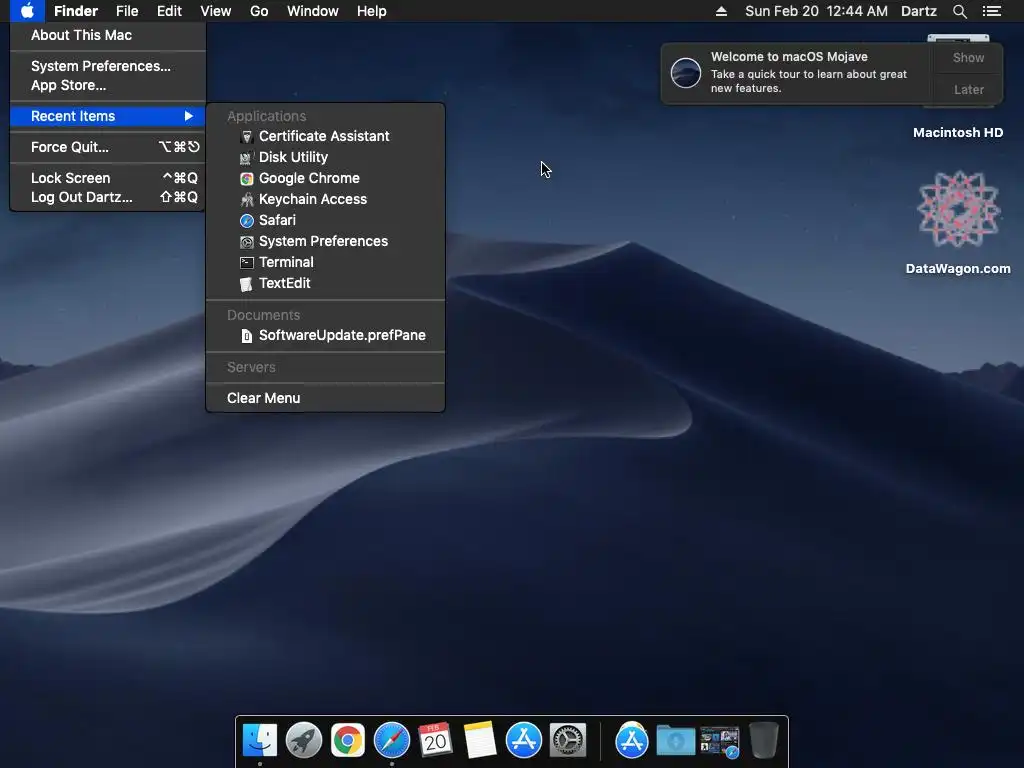The width and height of the screenshot is (1024, 768).
Task: Open the Trash in the Dock
Action: 763,741
